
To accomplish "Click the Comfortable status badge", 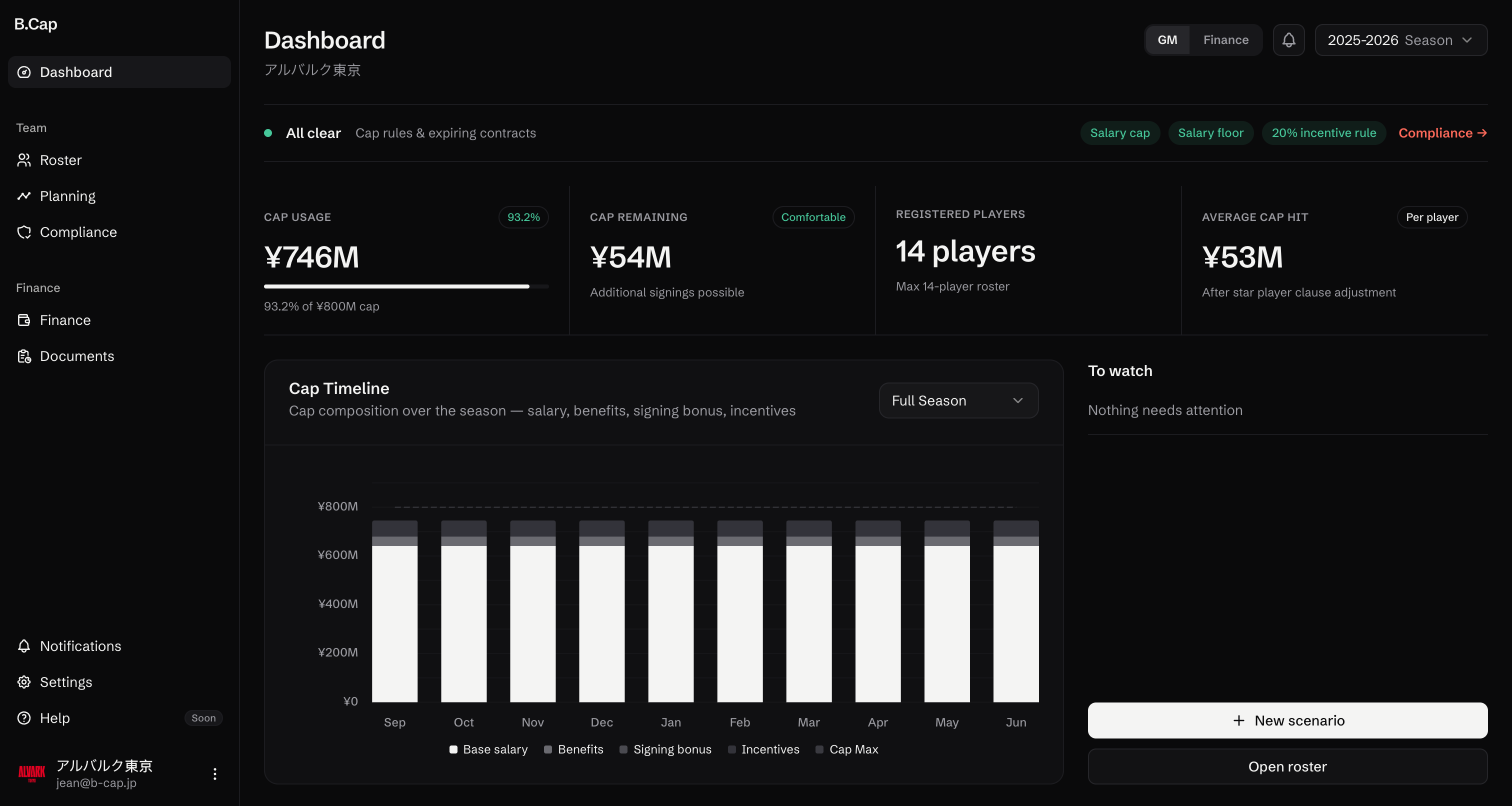I will (813, 217).
